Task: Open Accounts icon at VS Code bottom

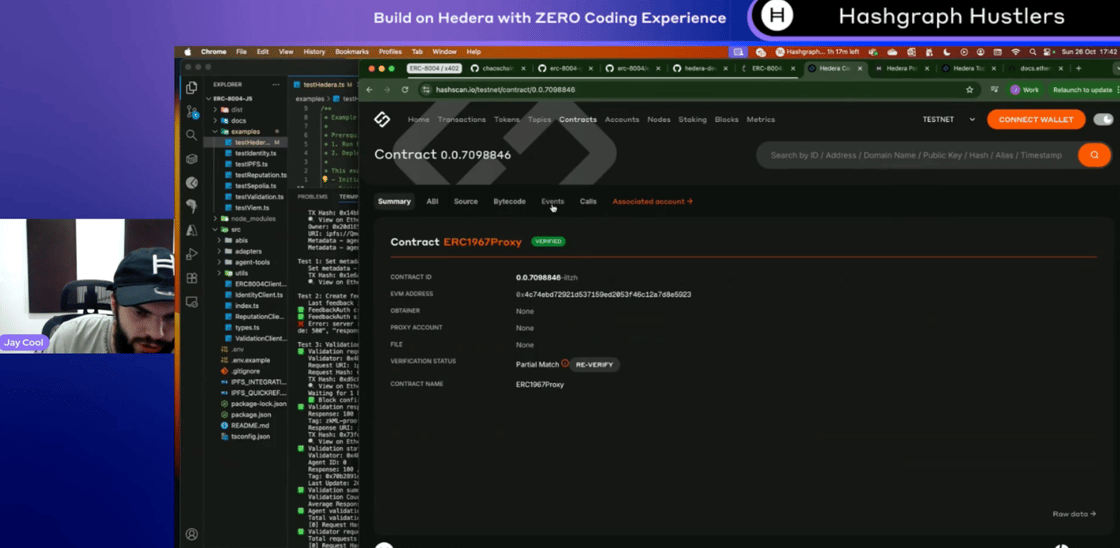Action: click(191, 534)
